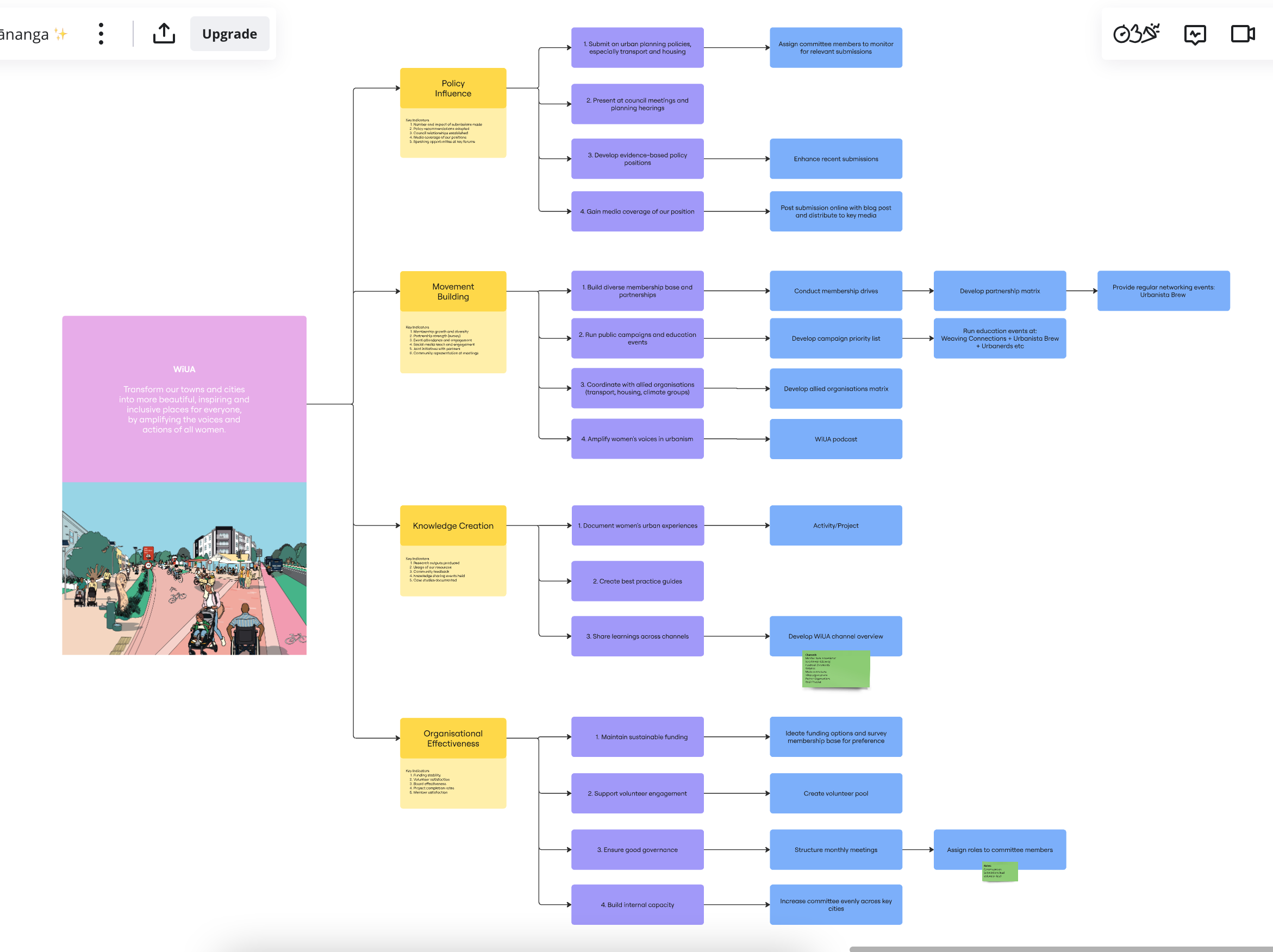Open the comments and reactions panel icon
The width and height of the screenshot is (1273, 952).
click(1195, 35)
